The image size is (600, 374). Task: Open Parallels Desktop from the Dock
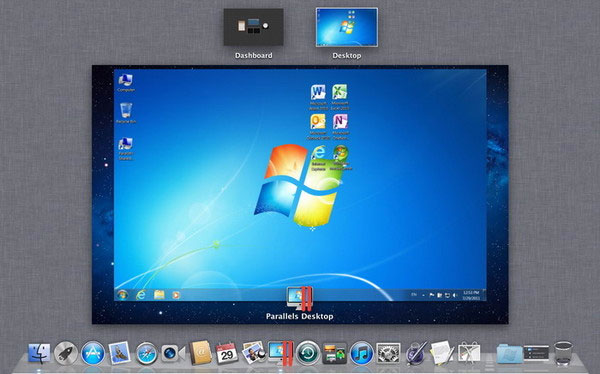pyautogui.click(x=280, y=353)
